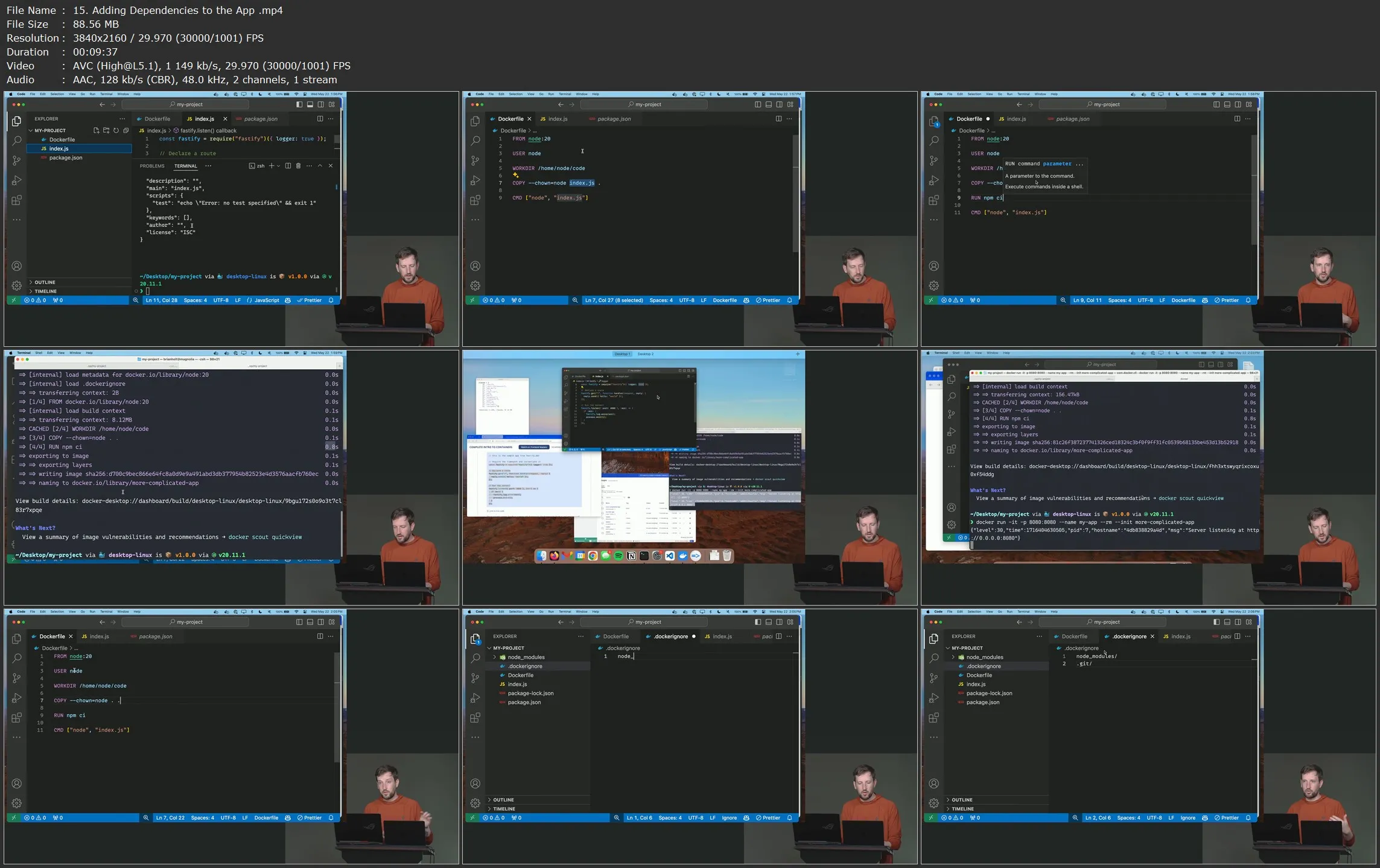The height and width of the screenshot is (868, 1380).
Task: Switch to PROBLEMS panel tab in first thumbnail
Action: (x=152, y=166)
